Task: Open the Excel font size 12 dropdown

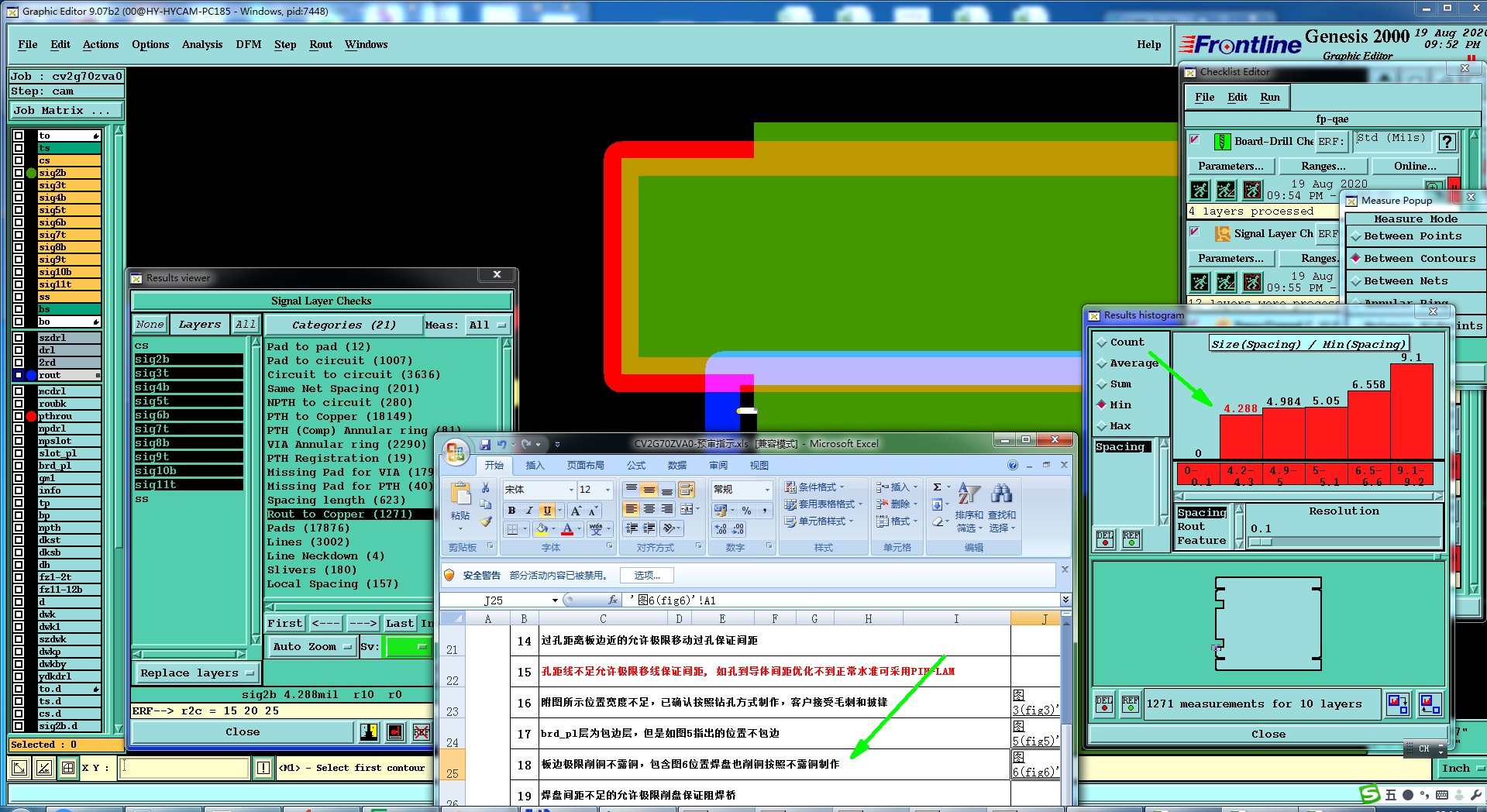Action: 608,490
